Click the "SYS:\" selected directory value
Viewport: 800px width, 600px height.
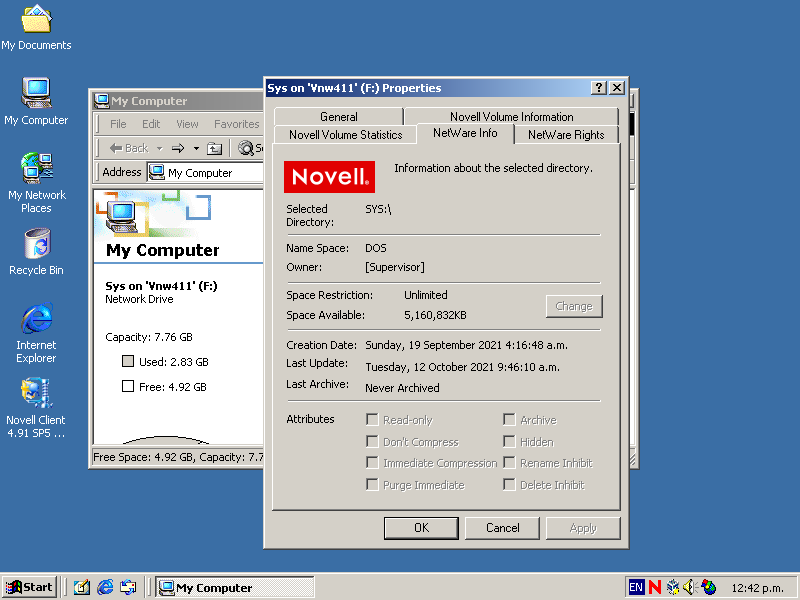coord(378,209)
